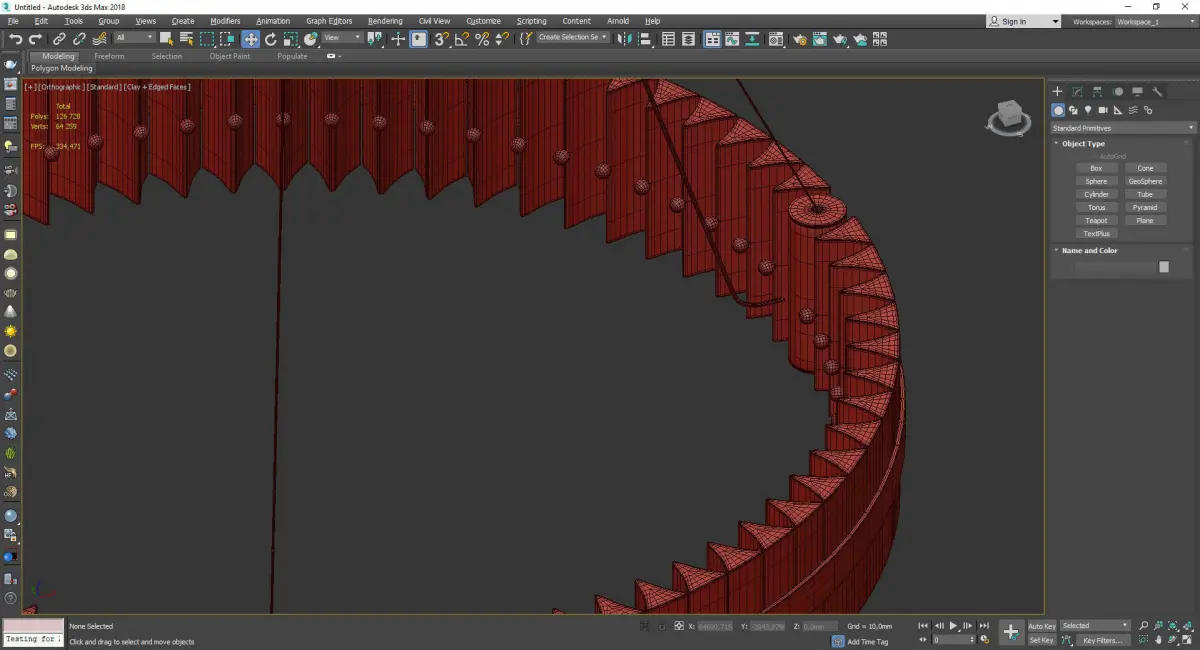Select the Lights category icon
1200x650 pixels.
pyautogui.click(x=1087, y=110)
